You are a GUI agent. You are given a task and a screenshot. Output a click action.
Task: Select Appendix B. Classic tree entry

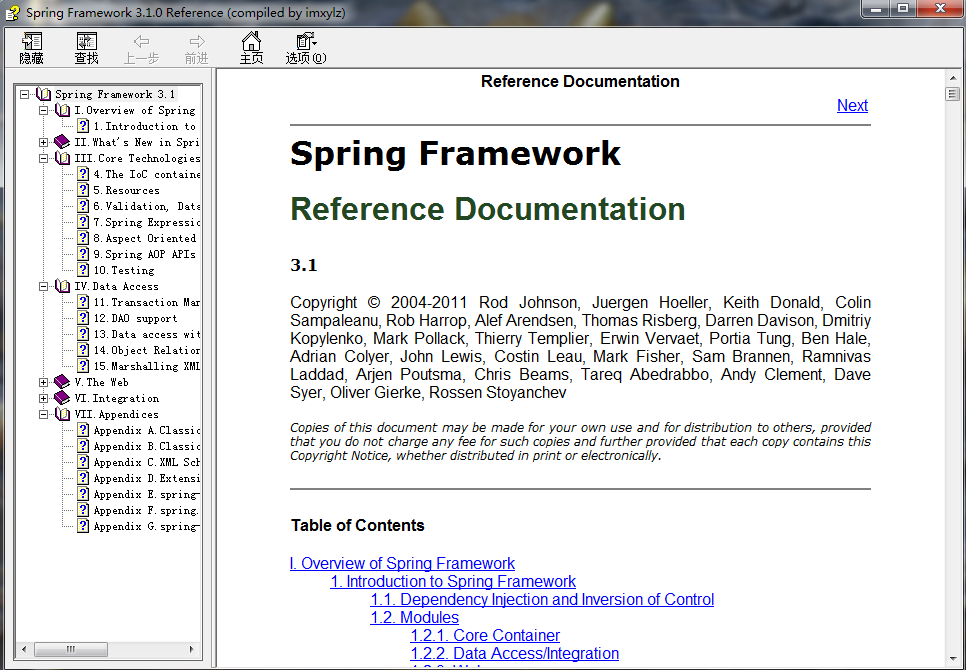(147, 446)
